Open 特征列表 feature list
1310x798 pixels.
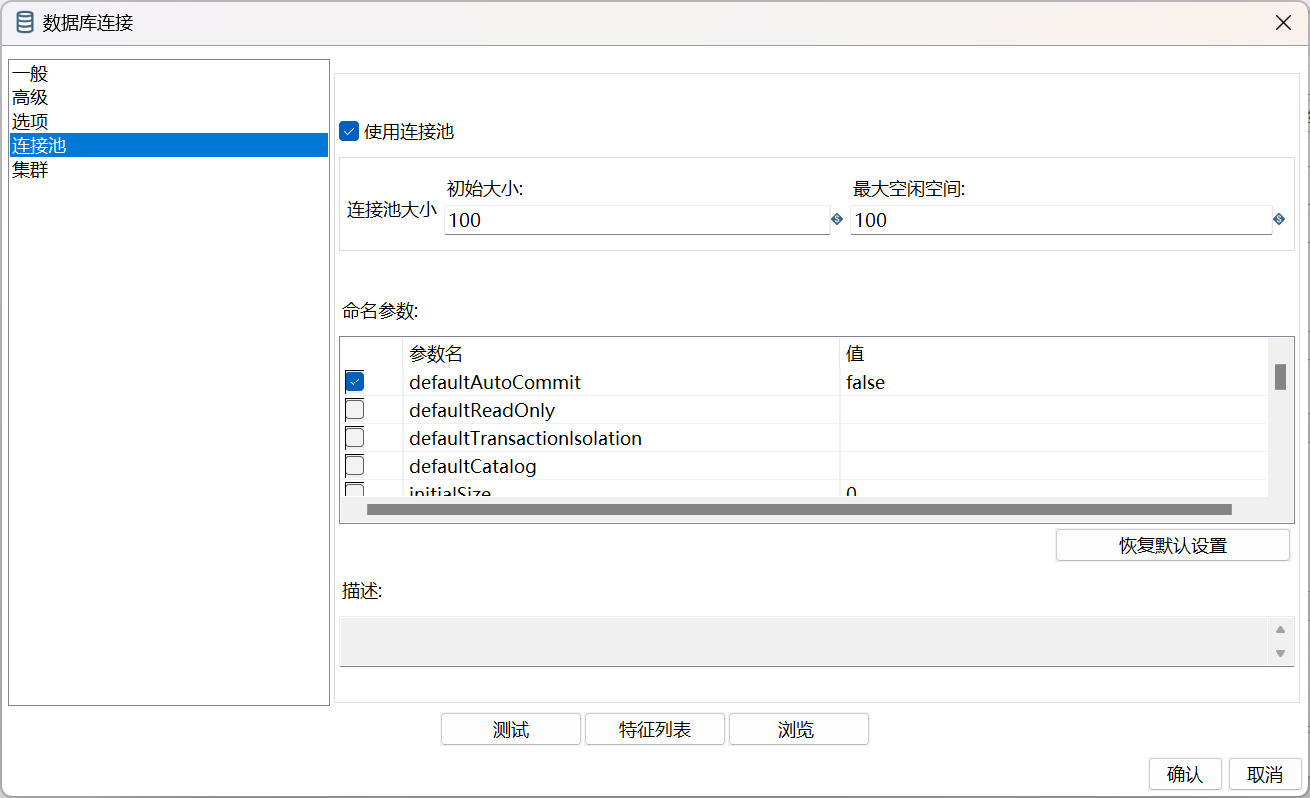[x=655, y=730]
